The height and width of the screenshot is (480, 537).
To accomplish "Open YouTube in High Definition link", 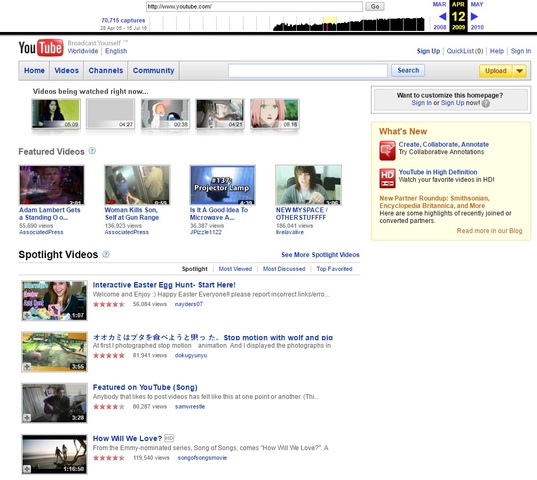I will 438,172.
